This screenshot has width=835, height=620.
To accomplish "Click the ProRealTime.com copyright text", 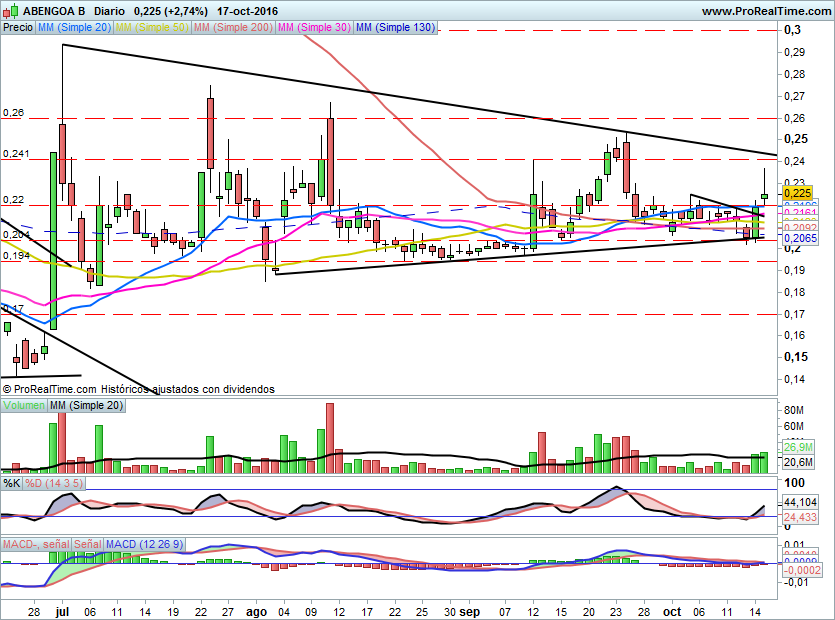I will pos(138,389).
